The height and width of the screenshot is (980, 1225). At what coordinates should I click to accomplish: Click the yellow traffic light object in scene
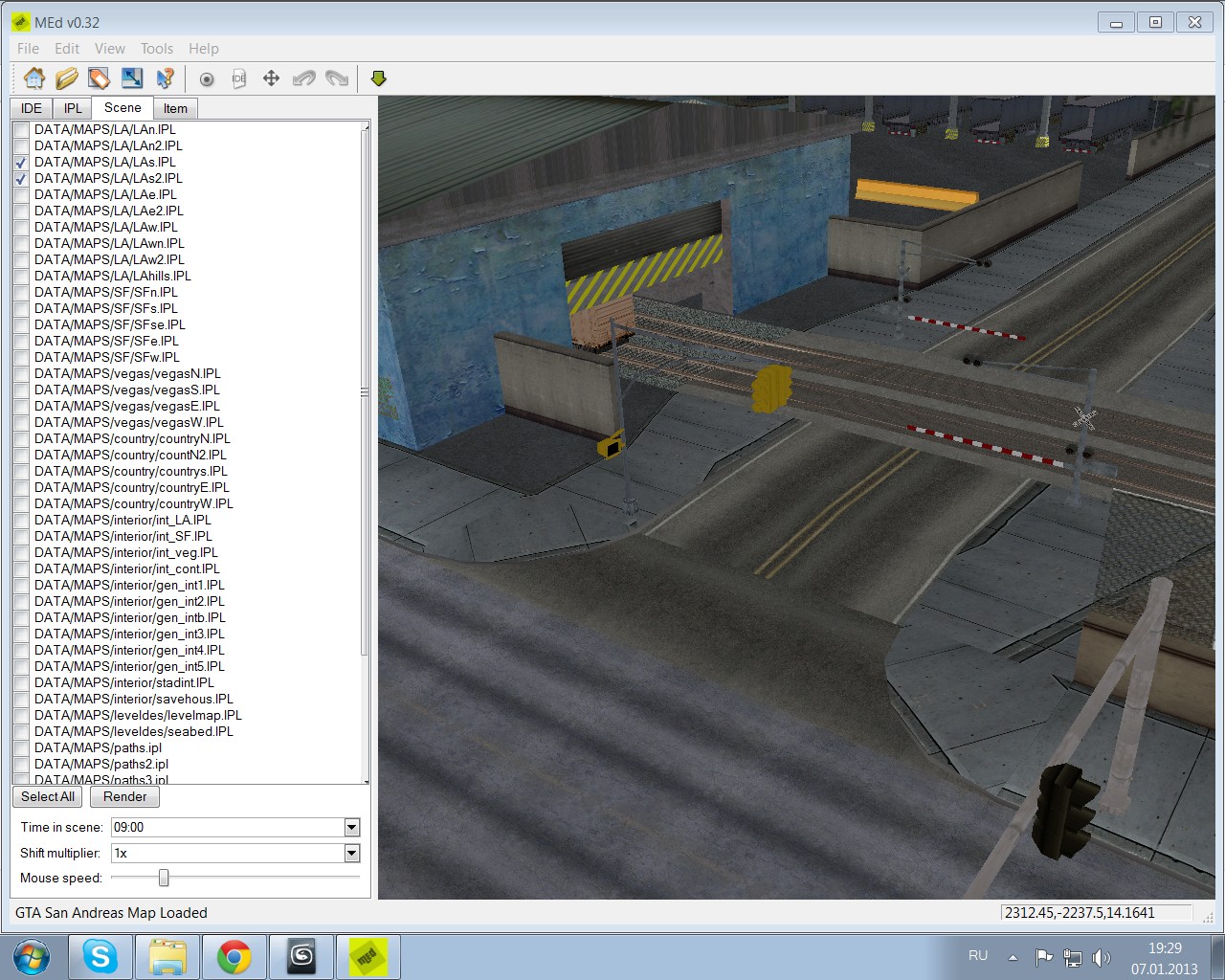(x=771, y=388)
